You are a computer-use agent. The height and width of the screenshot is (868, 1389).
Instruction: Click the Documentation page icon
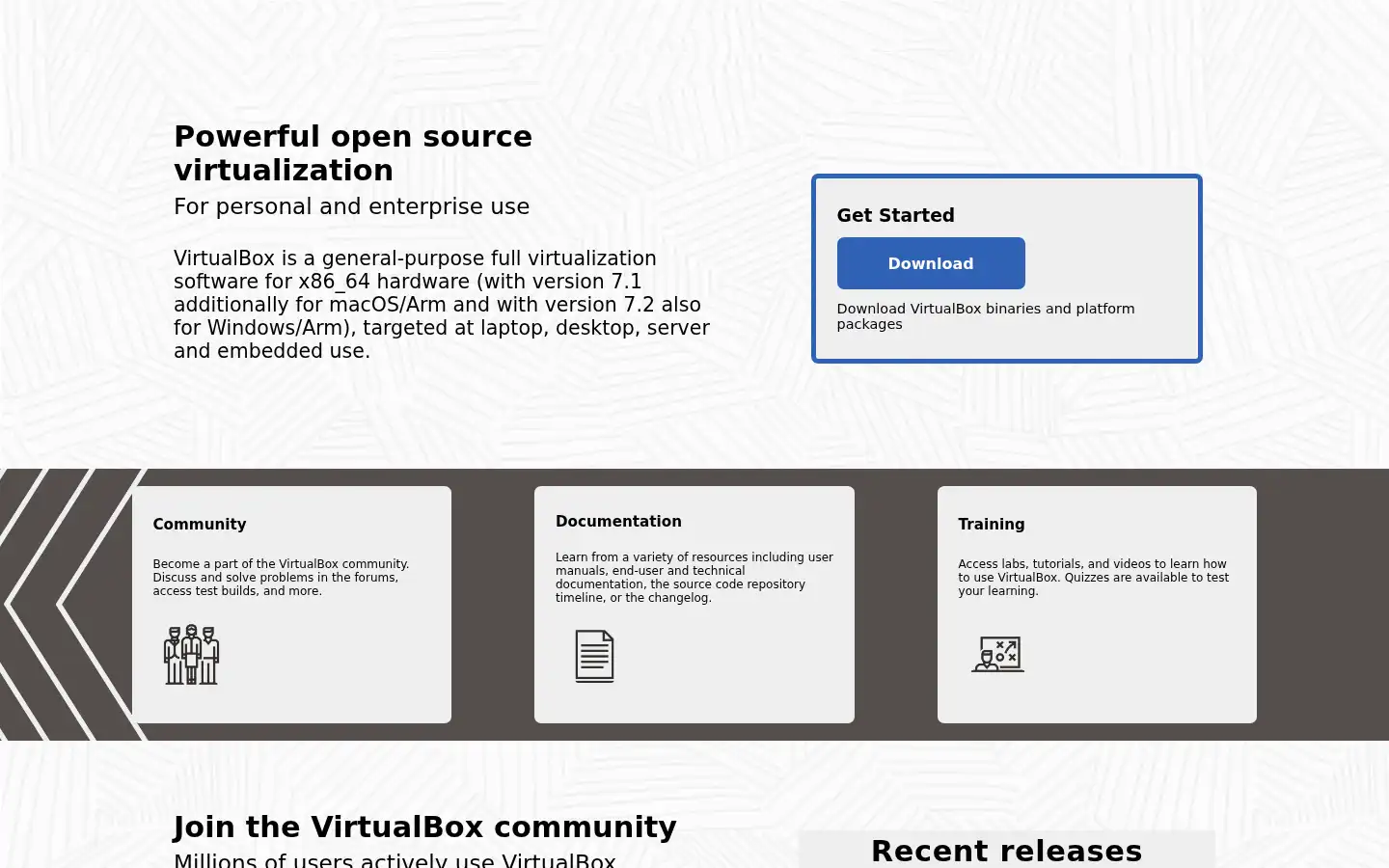point(594,656)
